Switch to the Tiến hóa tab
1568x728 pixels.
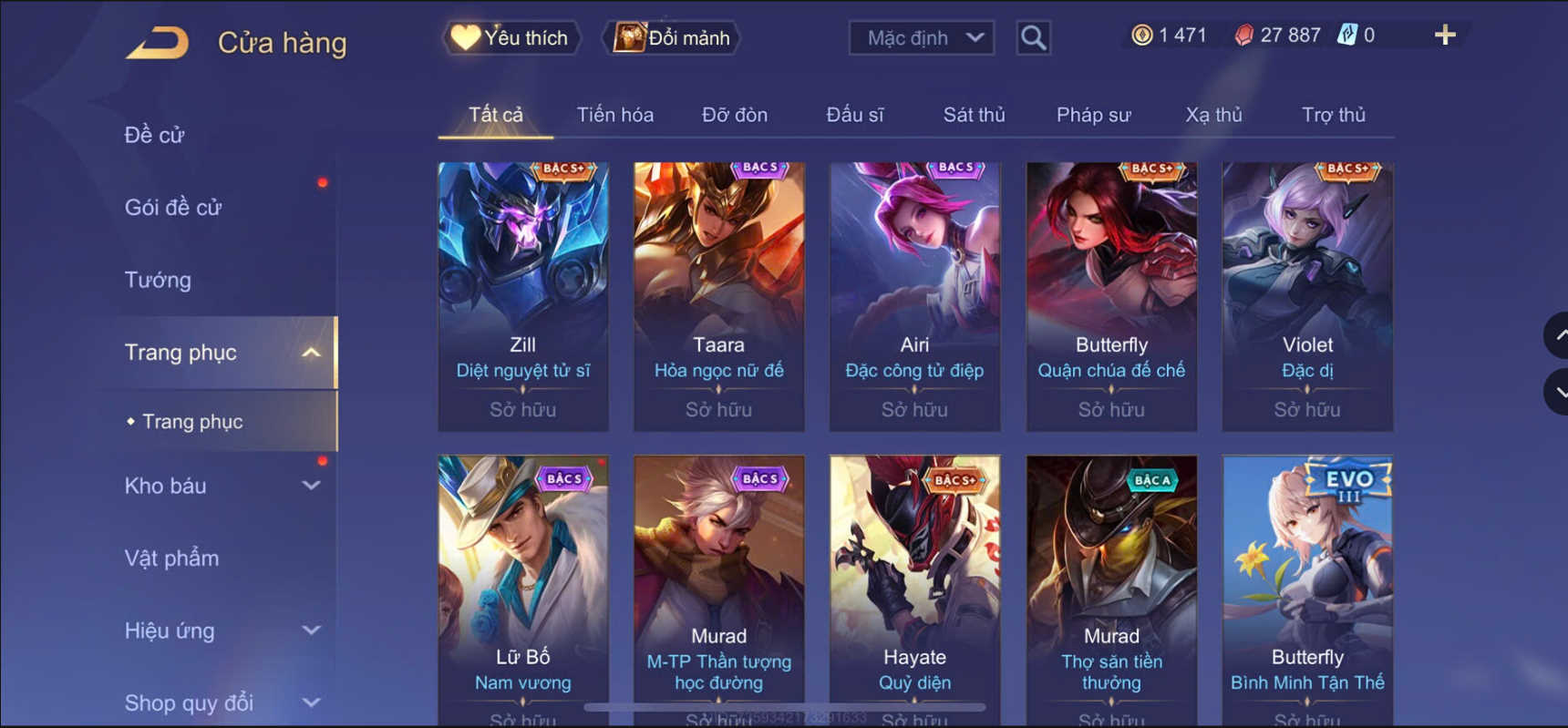coord(614,115)
